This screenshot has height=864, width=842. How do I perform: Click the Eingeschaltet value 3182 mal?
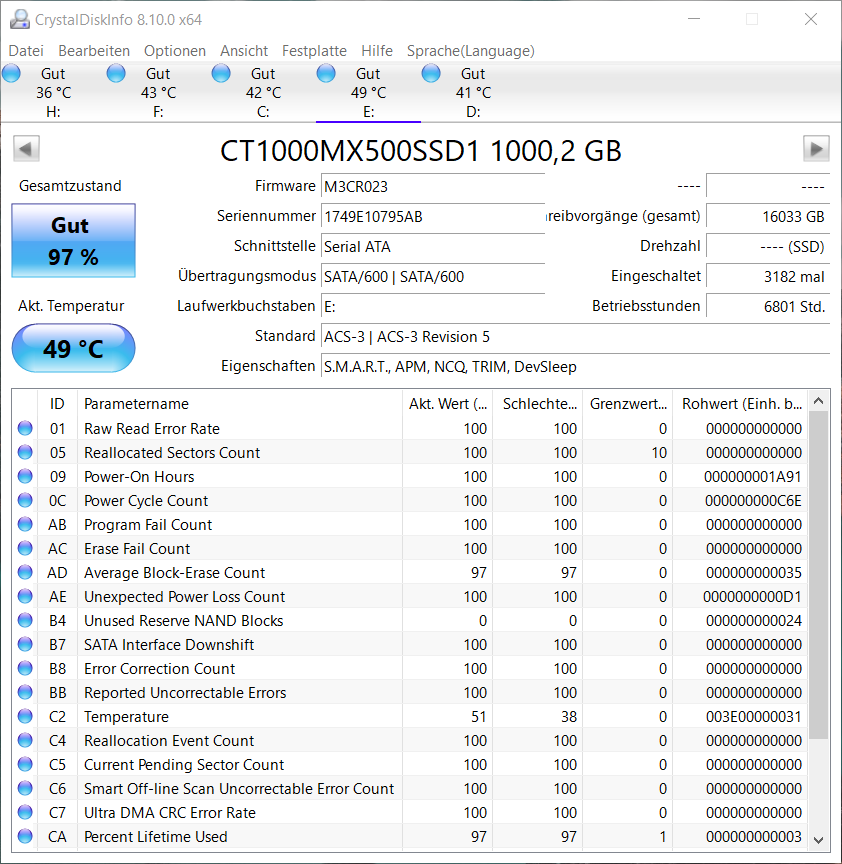(x=768, y=277)
